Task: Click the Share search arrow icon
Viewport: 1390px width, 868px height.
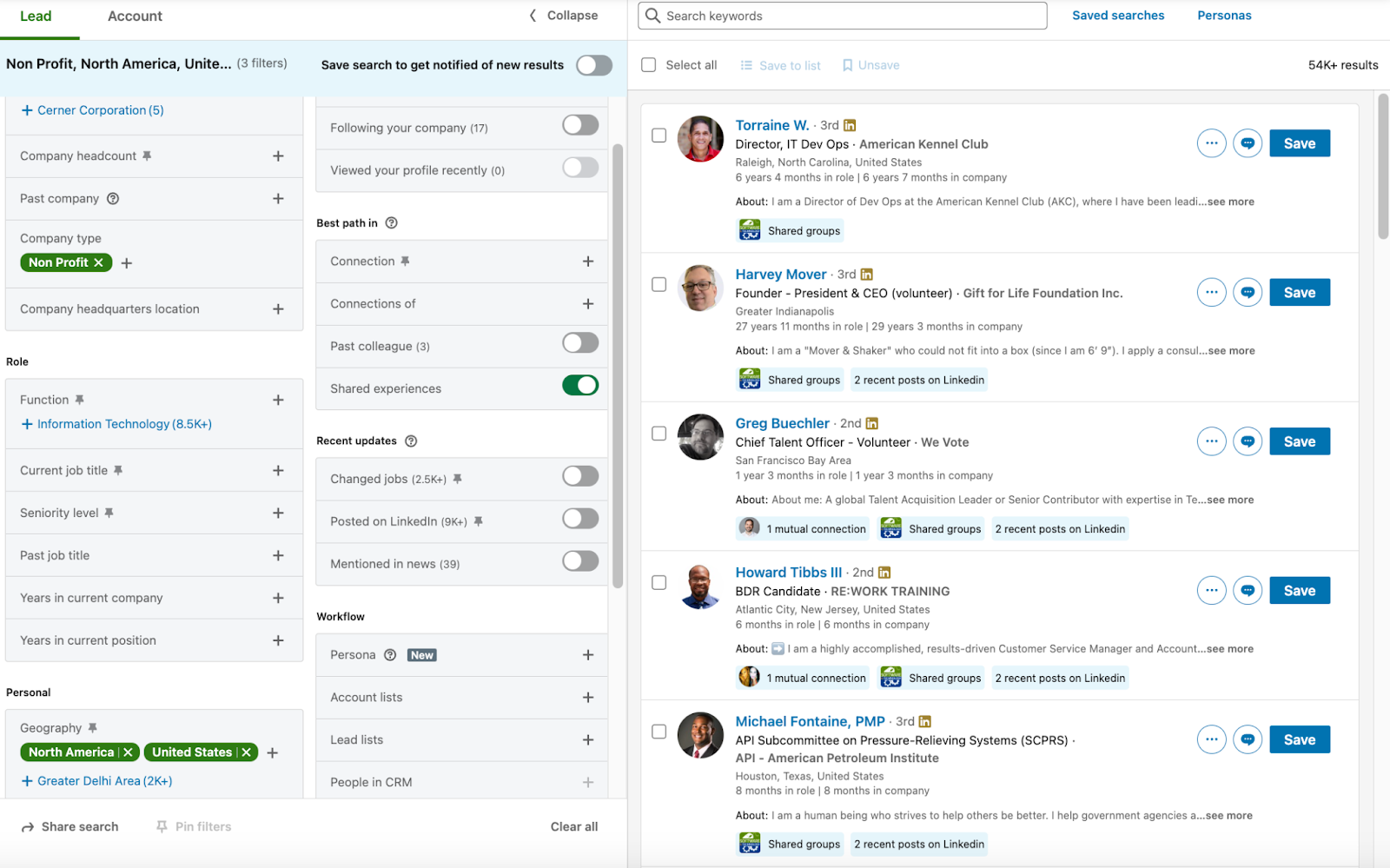Action: coord(28,827)
